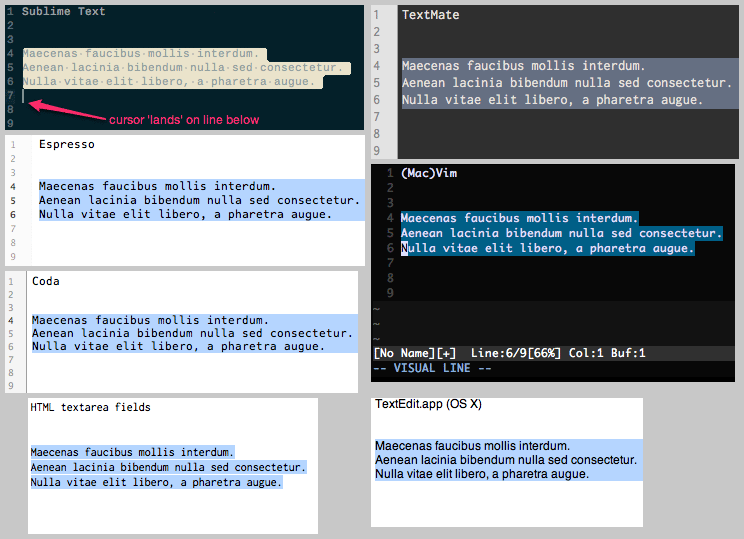The image size is (744, 539).
Task: Click 'Nulla vitae' line in Espresso
Action: (x=185, y=214)
